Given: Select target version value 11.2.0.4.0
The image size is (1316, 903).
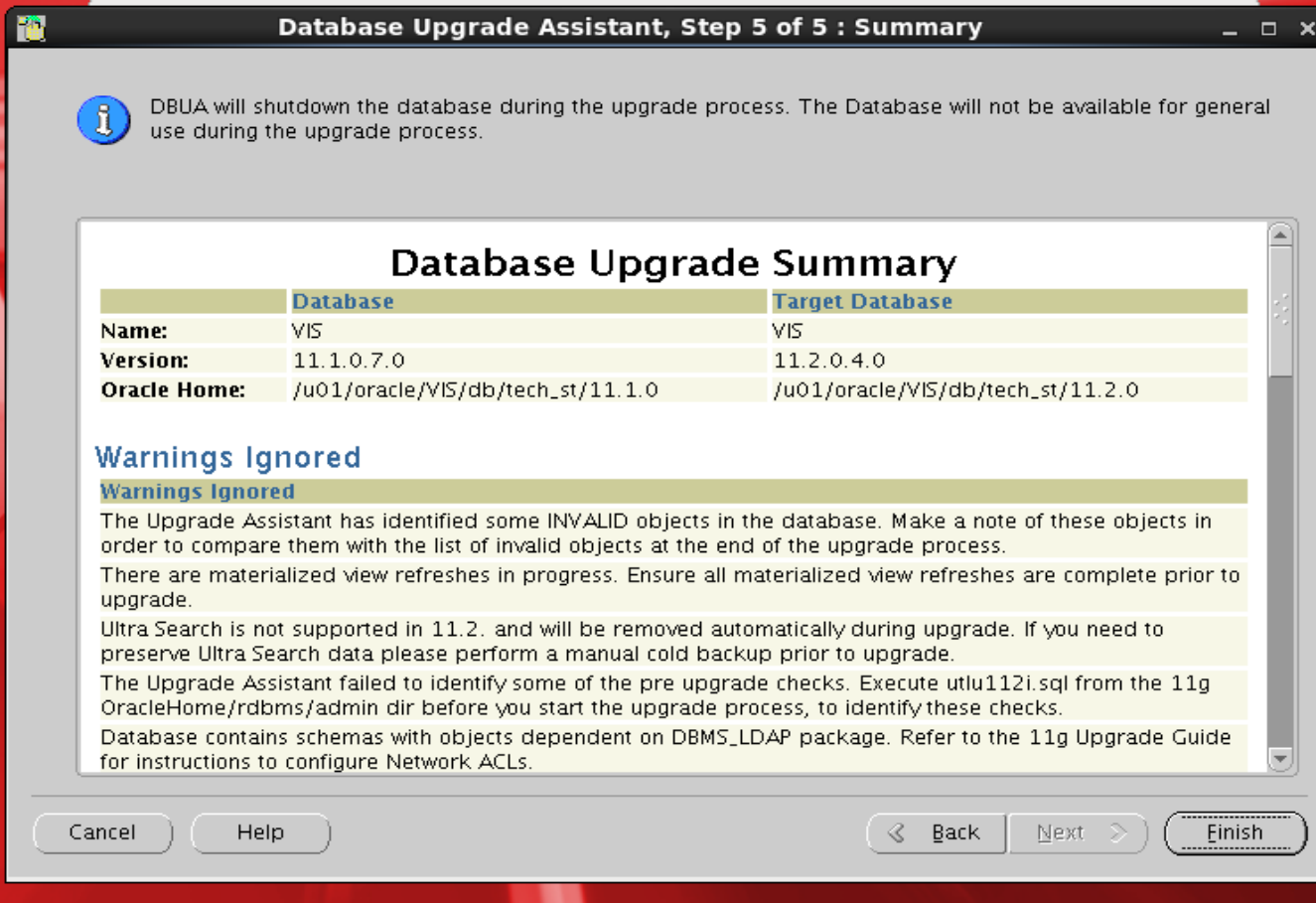Looking at the screenshot, I should coord(829,360).
